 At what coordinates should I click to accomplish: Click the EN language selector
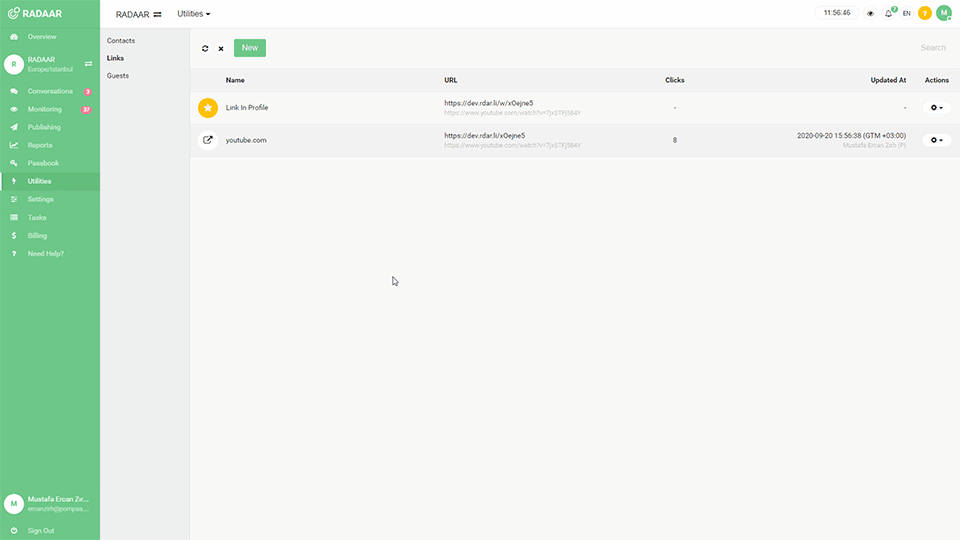[x=907, y=13]
